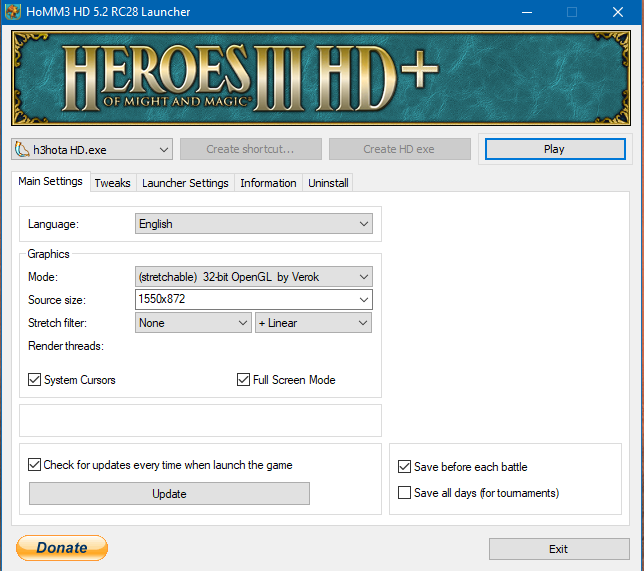This screenshot has width=644, height=571.
Task: Toggle the System Cursors checkbox
Action: (x=34, y=380)
